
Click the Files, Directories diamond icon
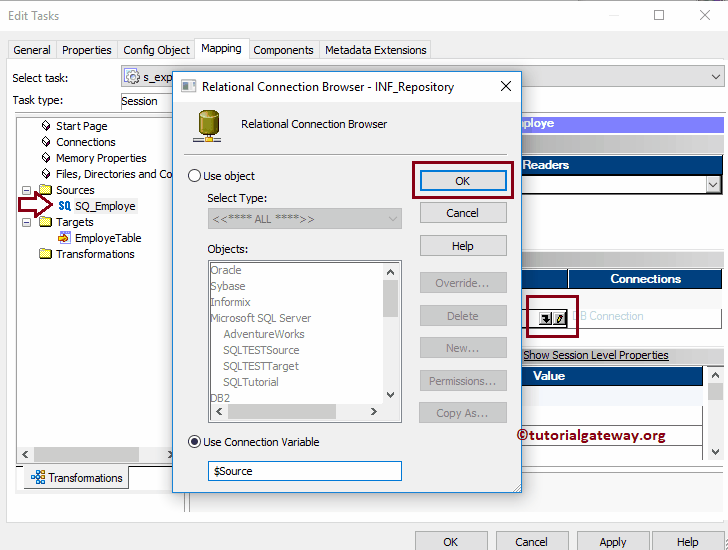[x=46, y=174]
